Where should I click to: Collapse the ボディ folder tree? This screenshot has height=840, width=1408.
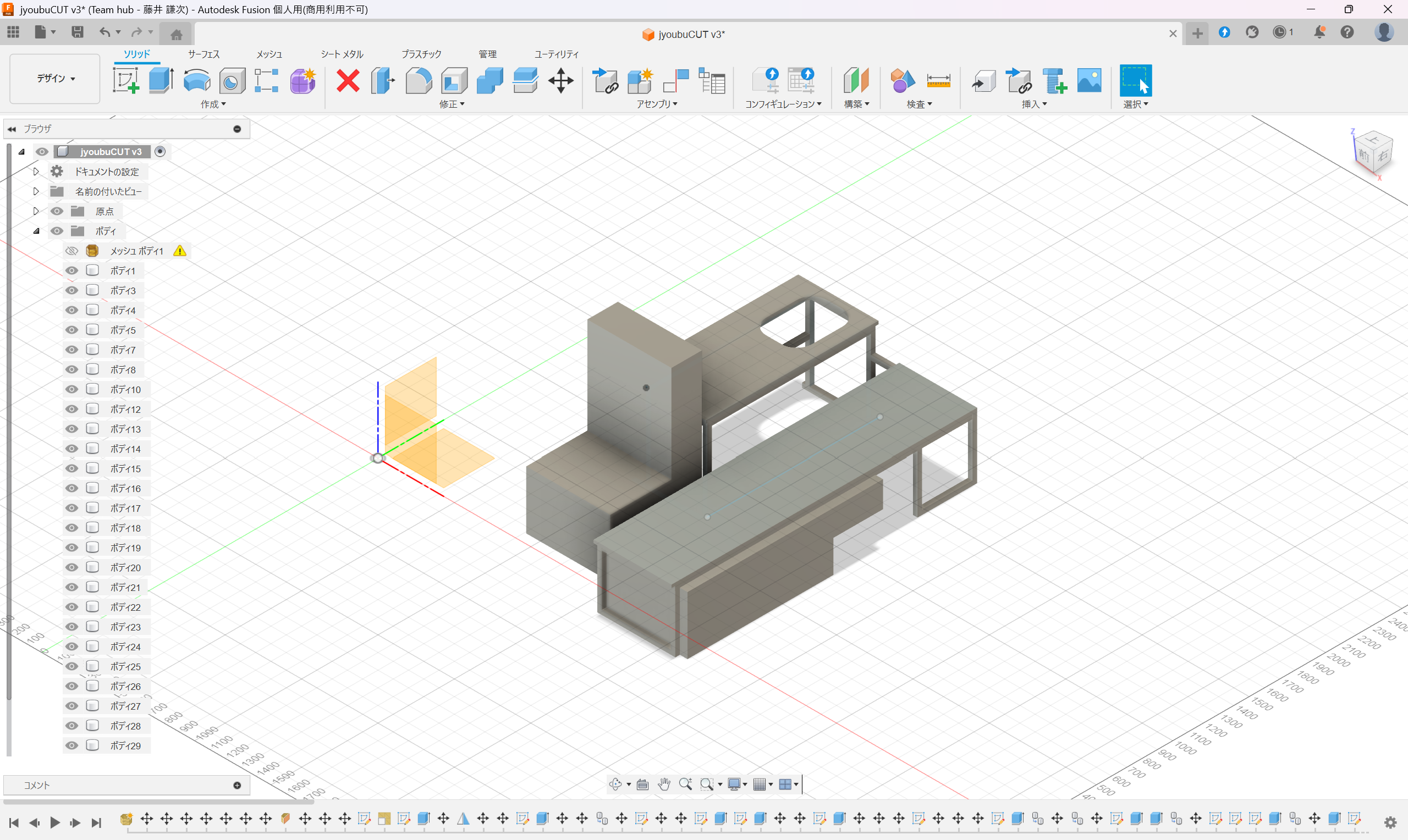[36, 231]
